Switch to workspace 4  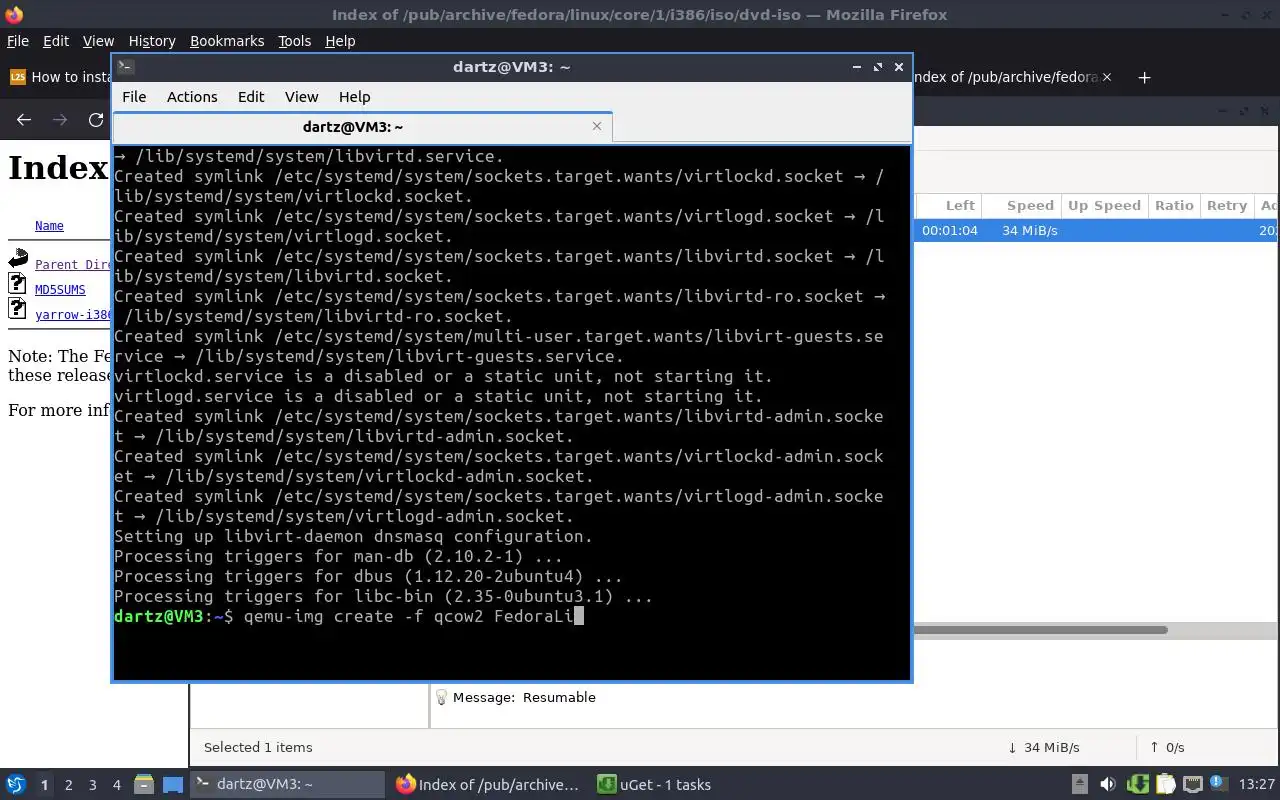[x=116, y=785]
